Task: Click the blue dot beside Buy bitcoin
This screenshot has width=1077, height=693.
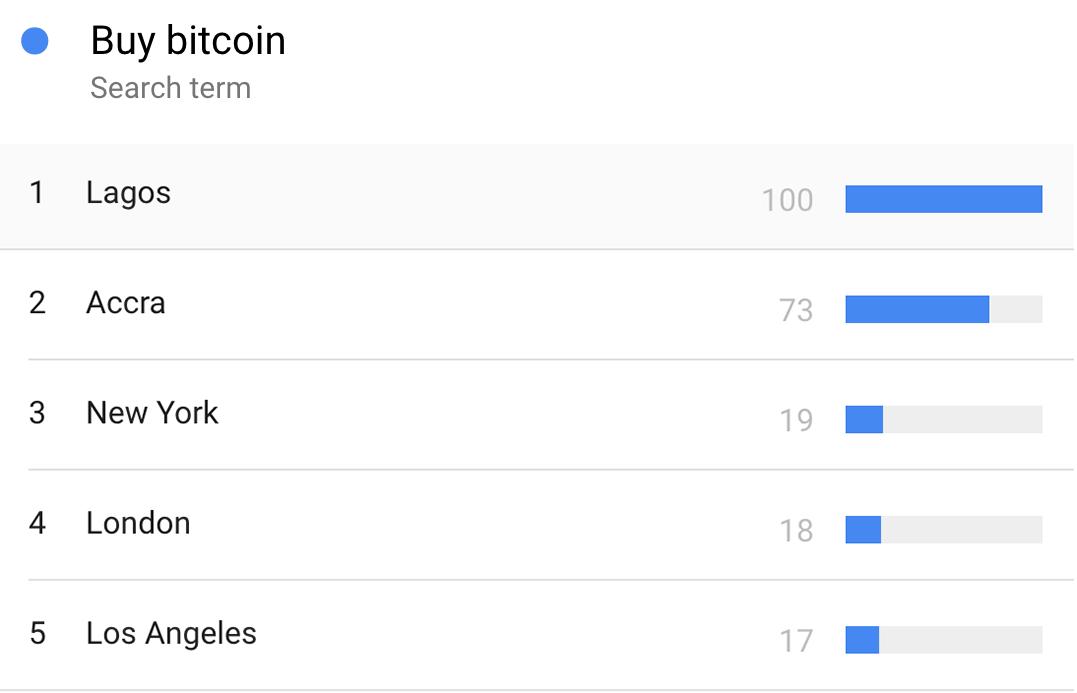Action: tap(35, 41)
